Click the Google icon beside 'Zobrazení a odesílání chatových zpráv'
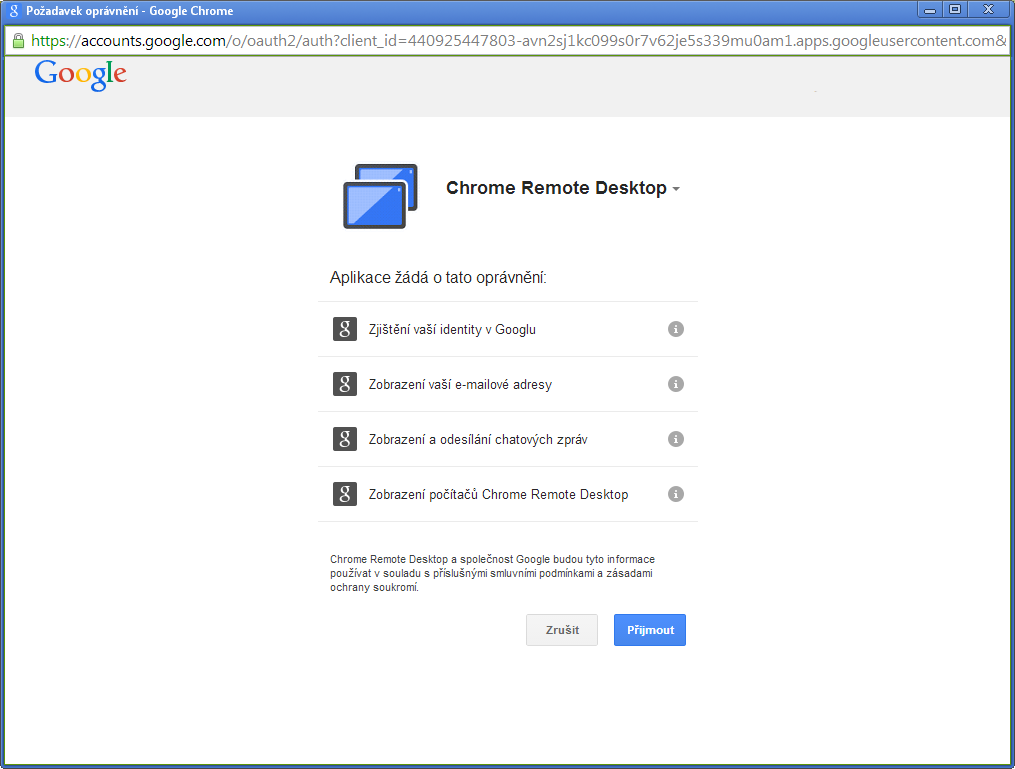1015x769 pixels. click(x=345, y=439)
